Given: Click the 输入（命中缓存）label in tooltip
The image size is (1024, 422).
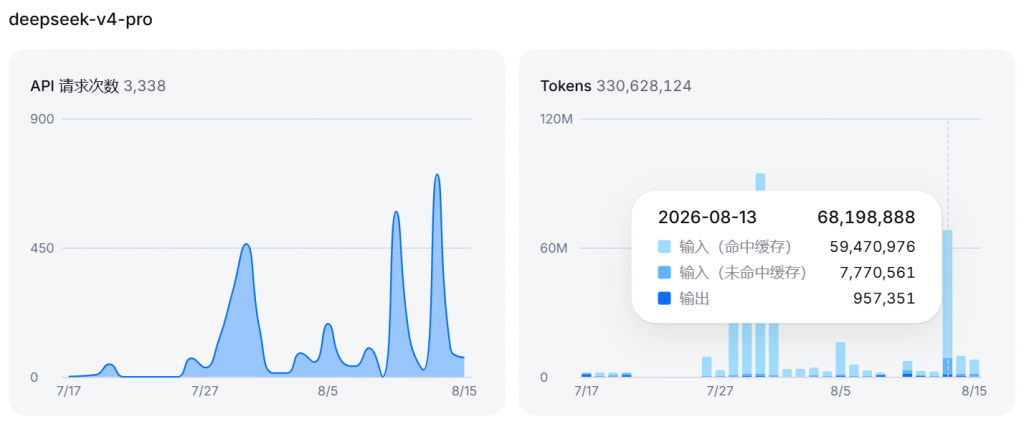Looking at the screenshot, I should 735,247.
